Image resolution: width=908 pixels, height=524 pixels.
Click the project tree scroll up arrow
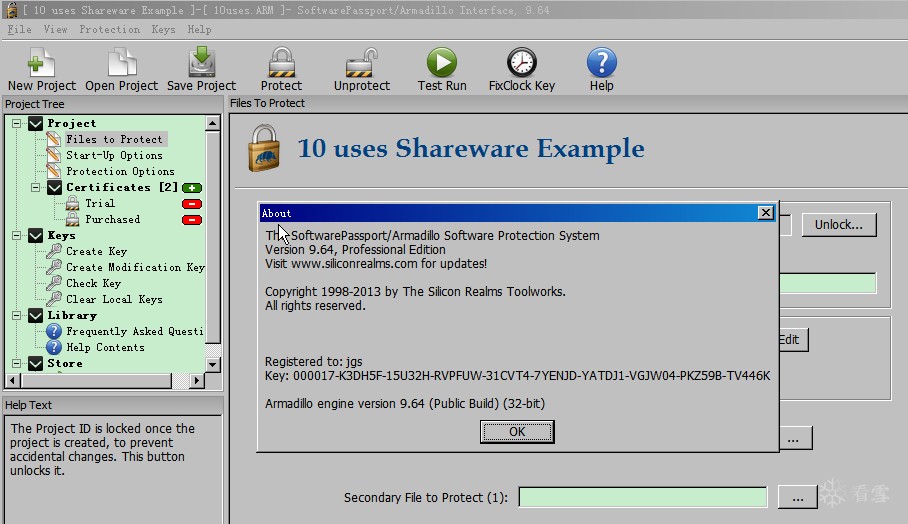tap(213, 123)
